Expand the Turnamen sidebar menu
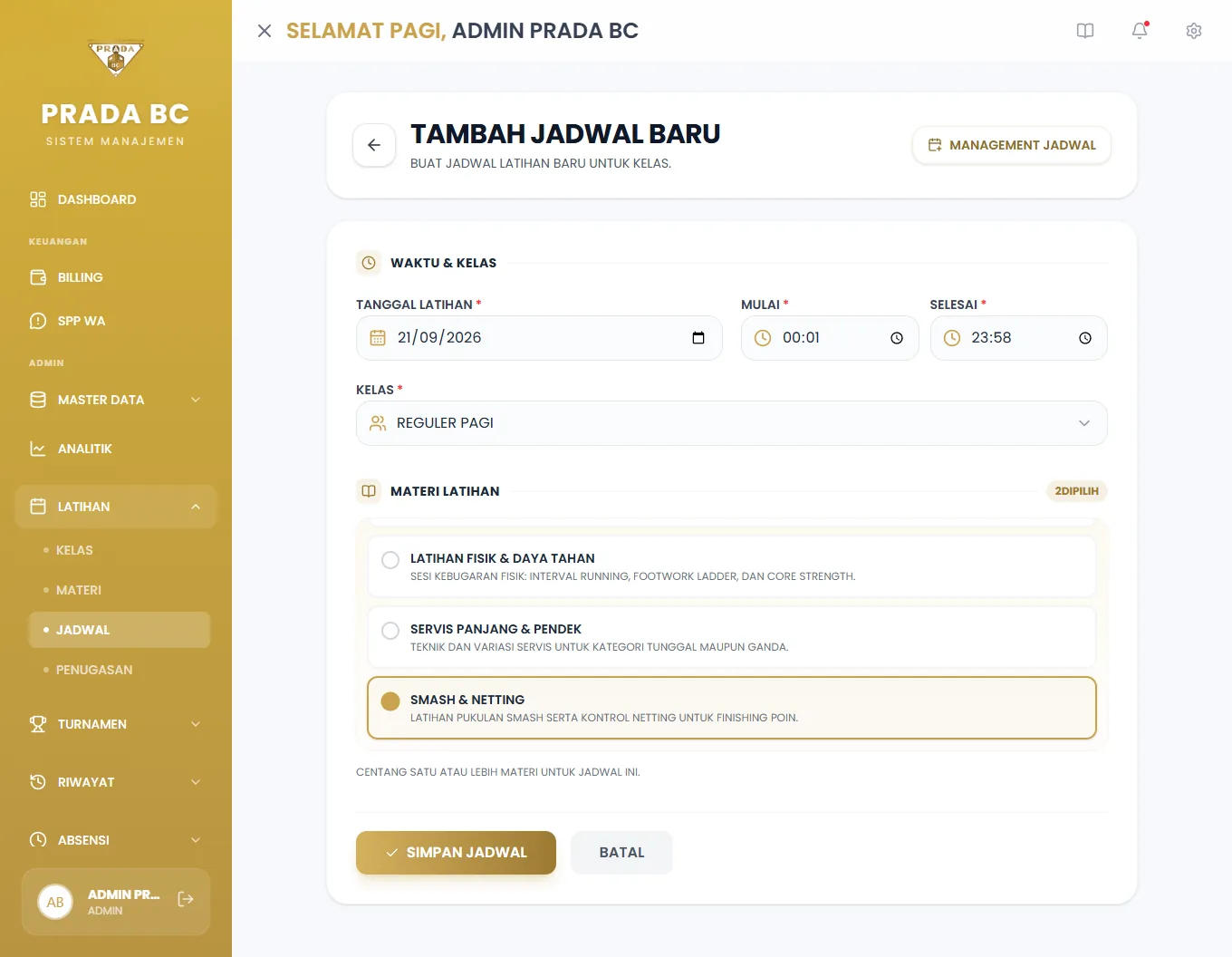 tap(116, 724)
